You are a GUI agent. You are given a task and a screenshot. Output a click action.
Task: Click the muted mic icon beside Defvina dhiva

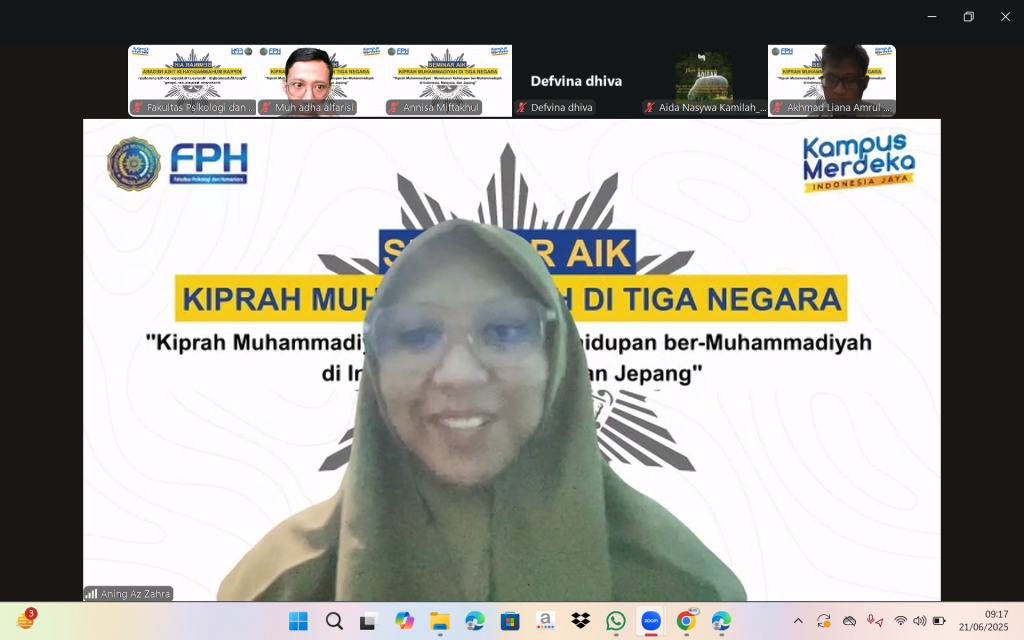[521, 108]
